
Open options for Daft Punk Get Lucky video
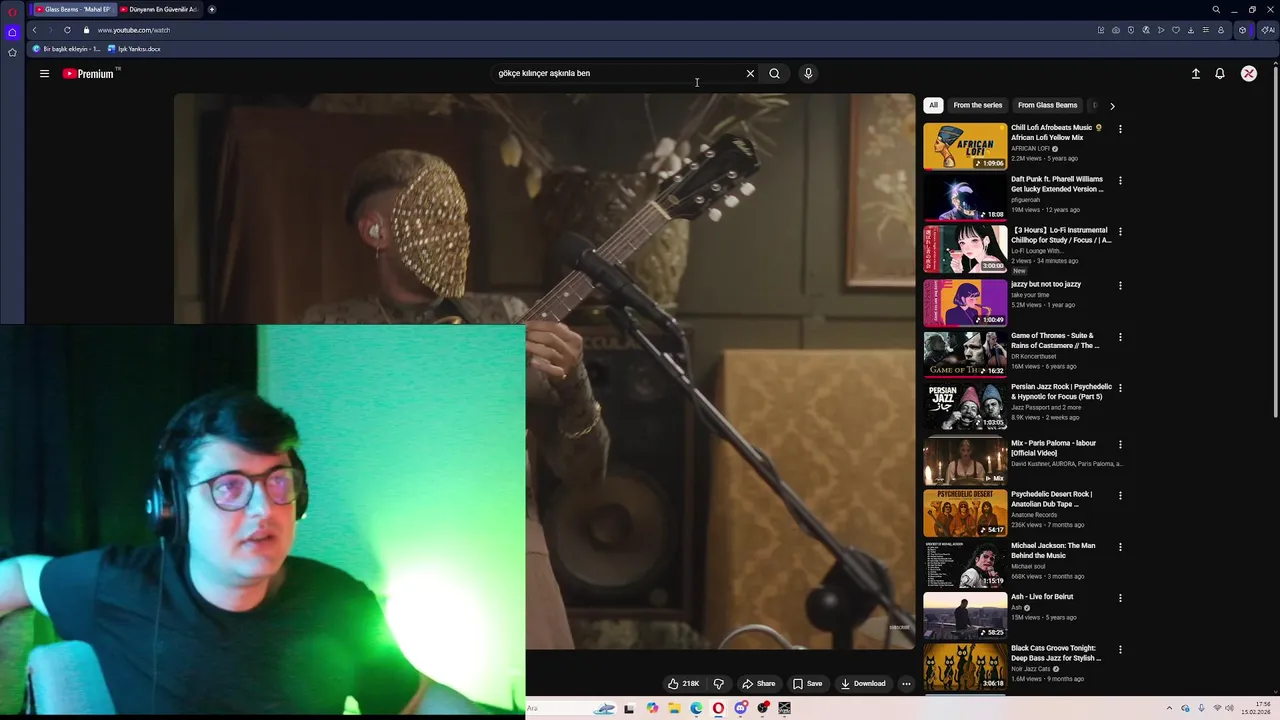tap(1120, 181)
